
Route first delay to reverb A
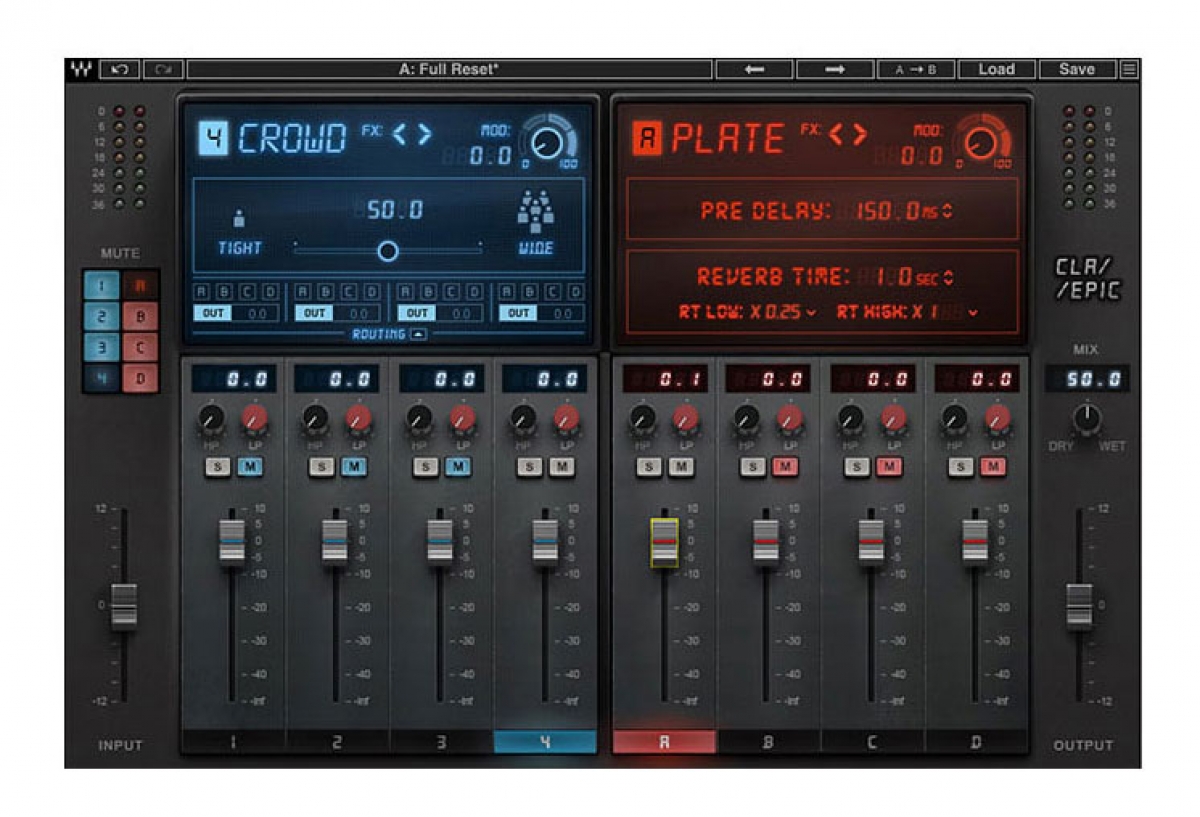(201, 292)
